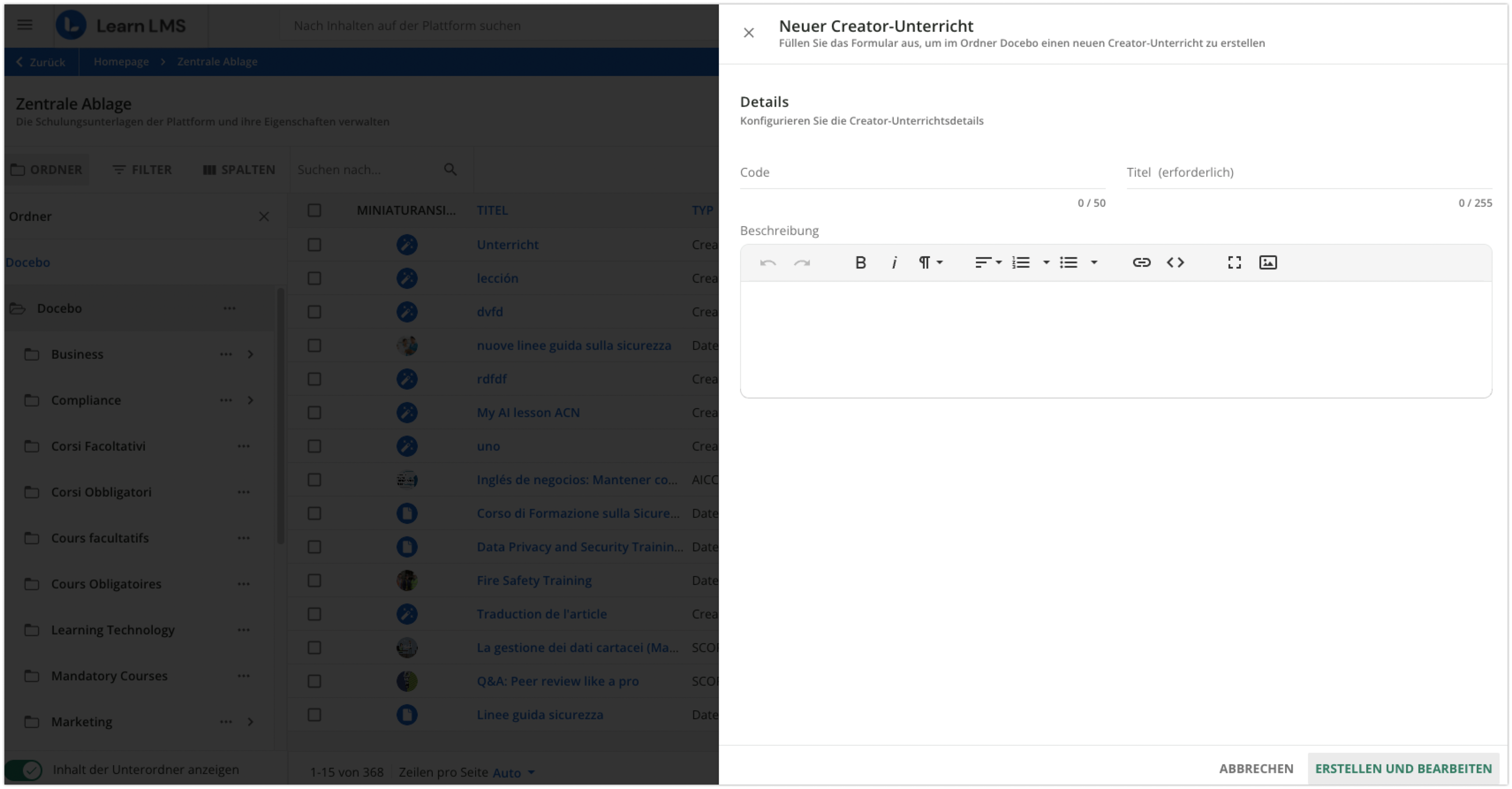
Task: Go back using the Zurück link
Action: tap(41, 62)
